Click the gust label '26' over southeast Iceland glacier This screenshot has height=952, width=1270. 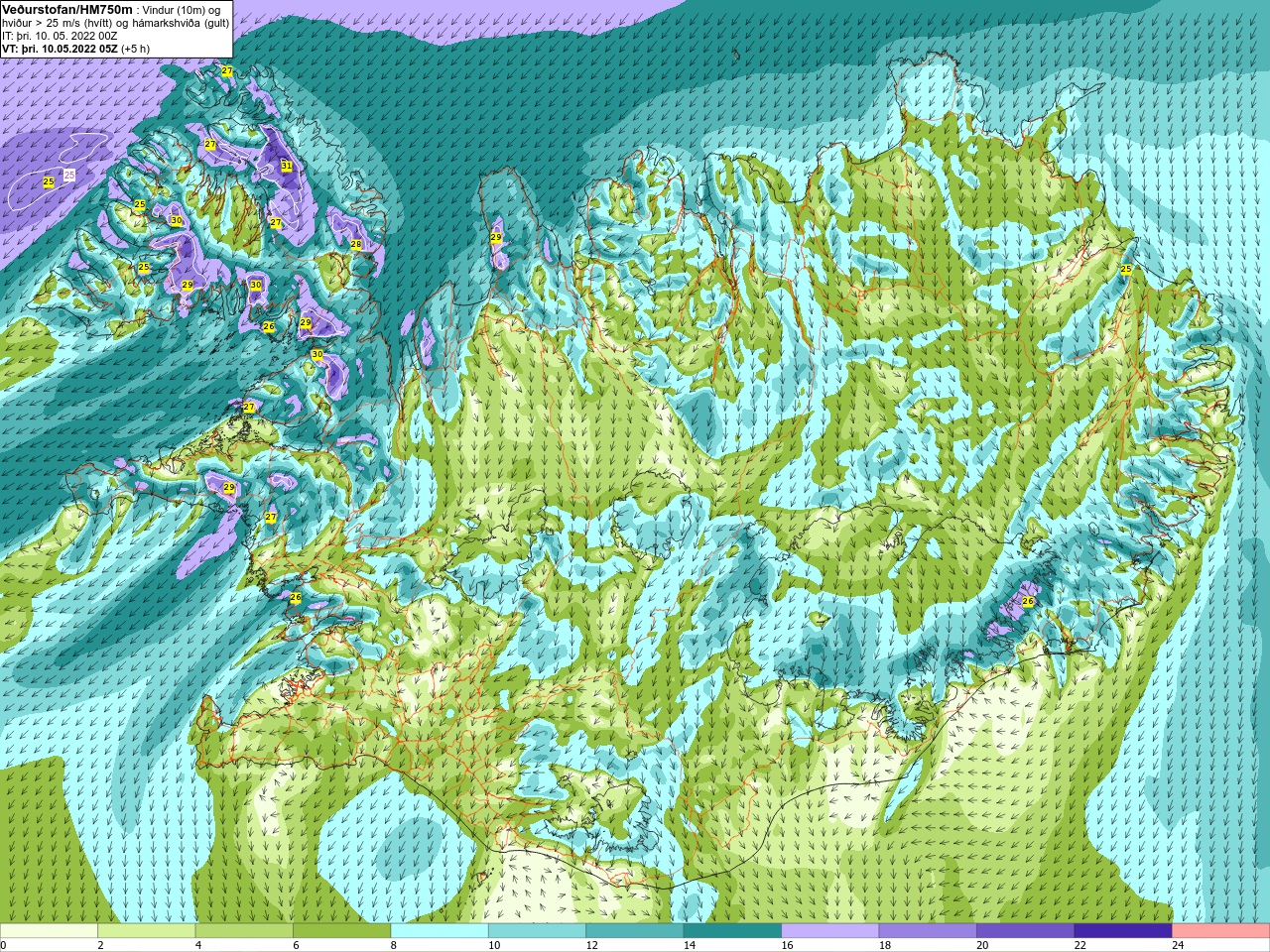click(x=1028, y=601)
